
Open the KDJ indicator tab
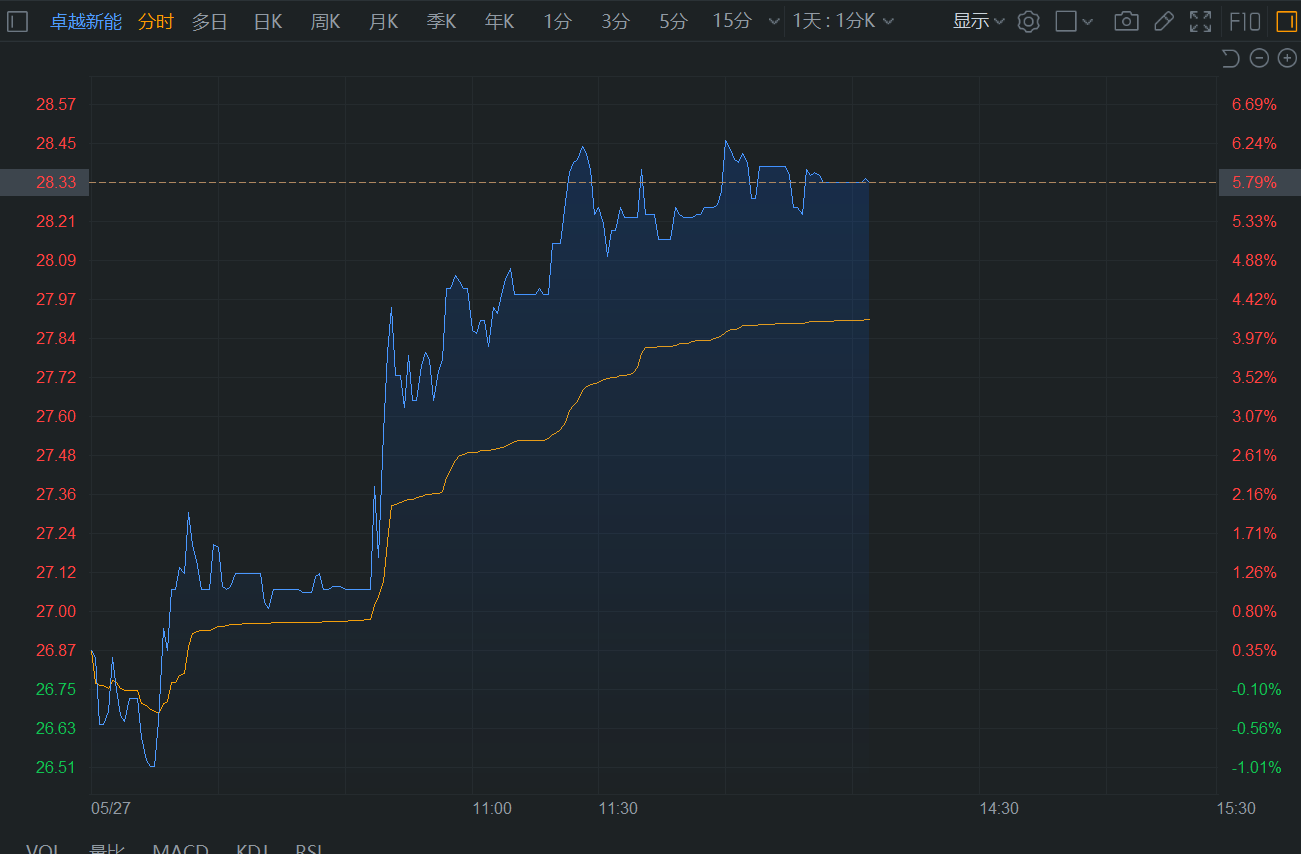click(x=252, y=850)
